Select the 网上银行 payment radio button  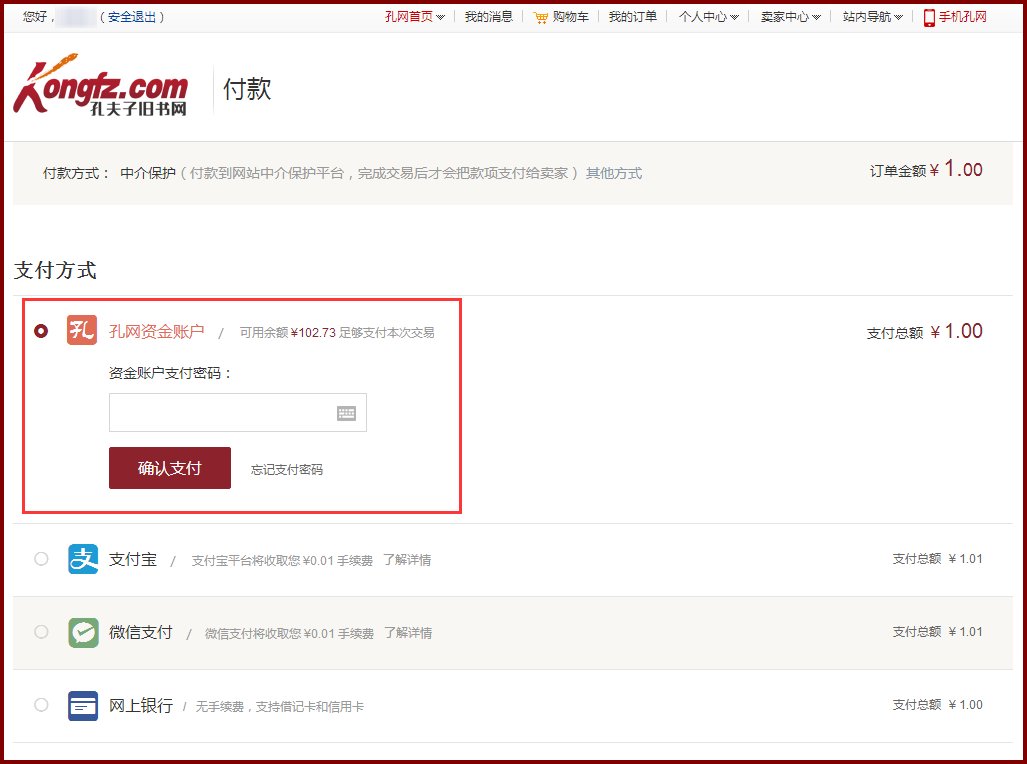[41, 705]
